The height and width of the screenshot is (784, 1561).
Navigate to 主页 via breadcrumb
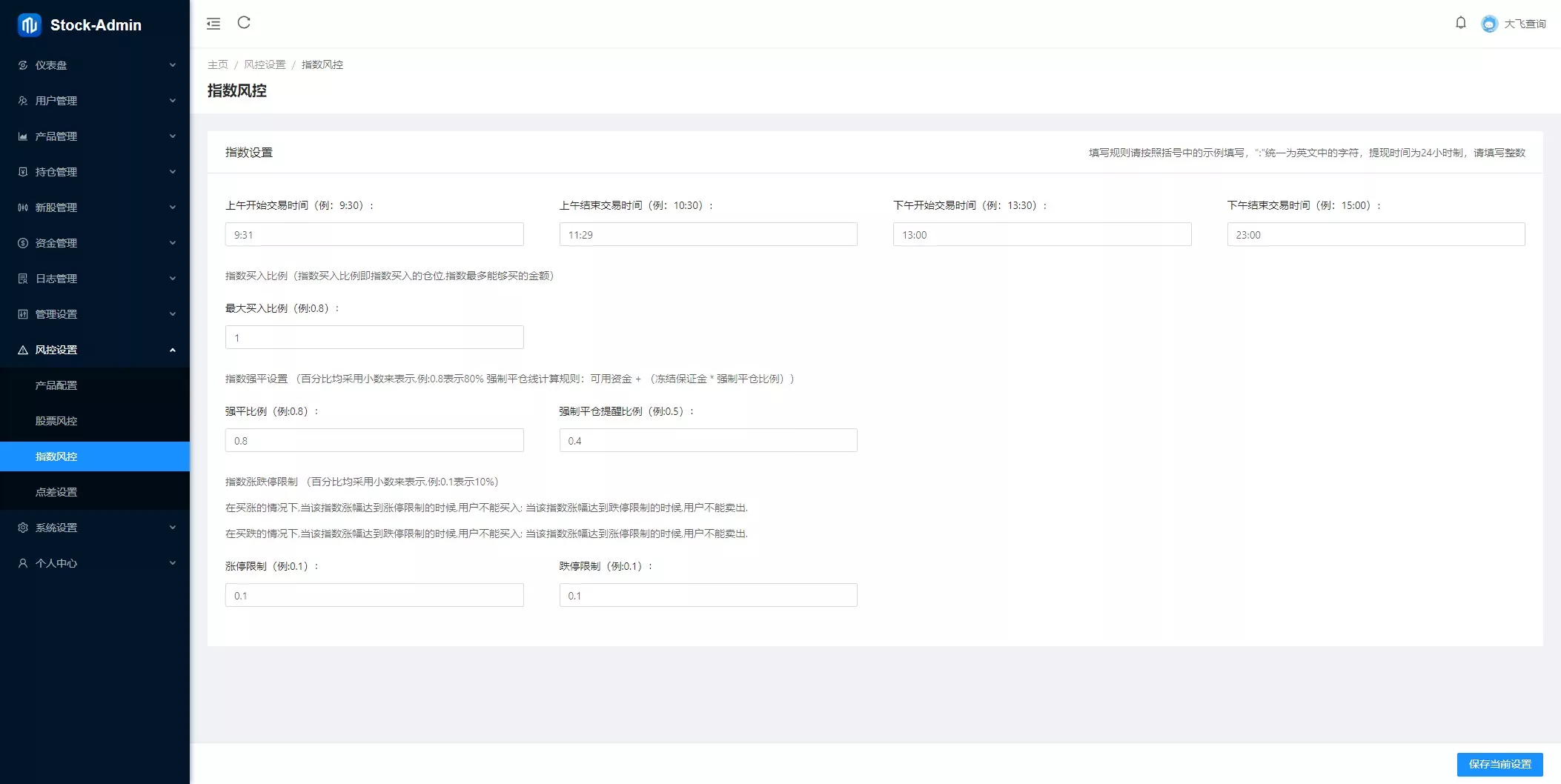[x=218, y=64]
